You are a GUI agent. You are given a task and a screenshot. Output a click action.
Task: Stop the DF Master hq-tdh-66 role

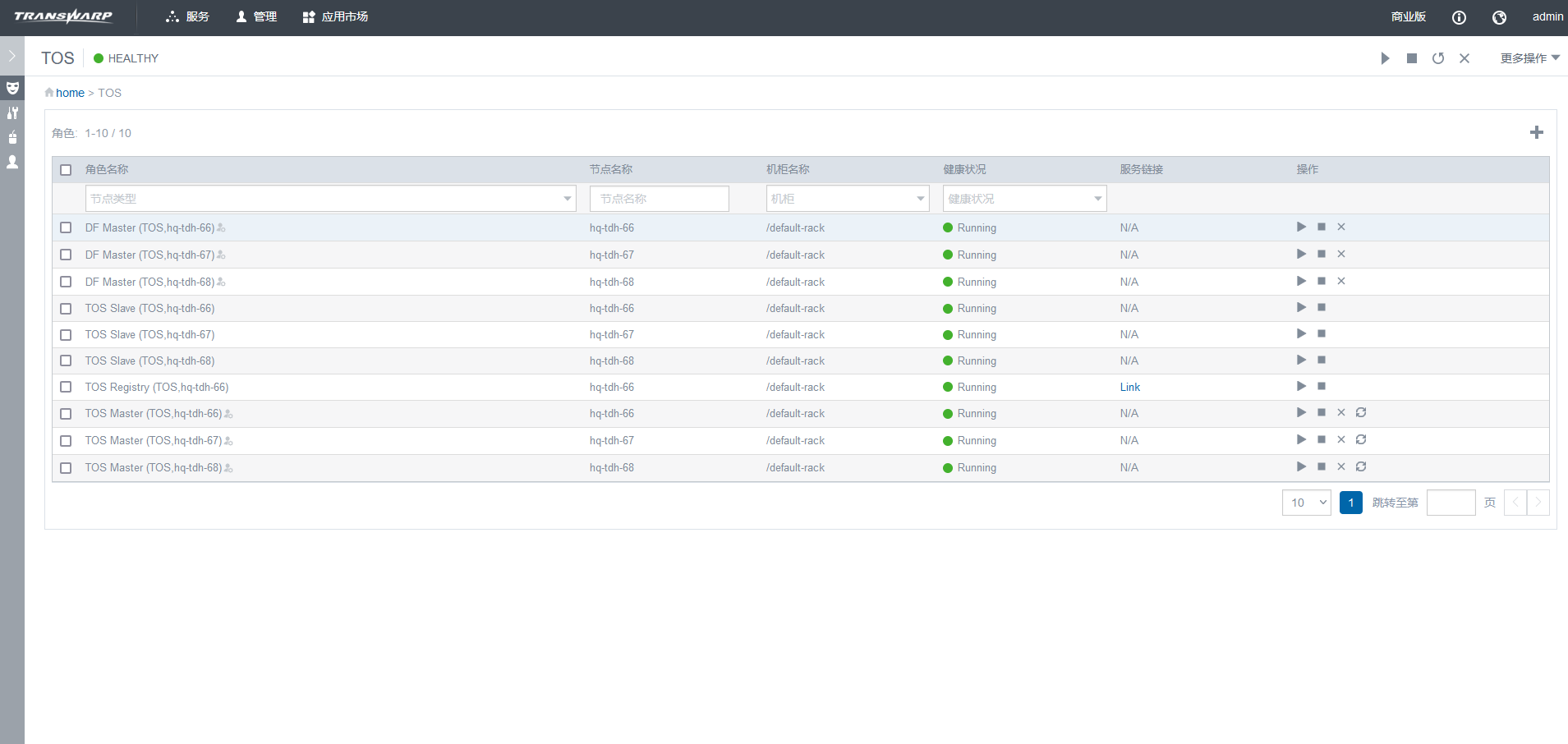click(1321, 227)
